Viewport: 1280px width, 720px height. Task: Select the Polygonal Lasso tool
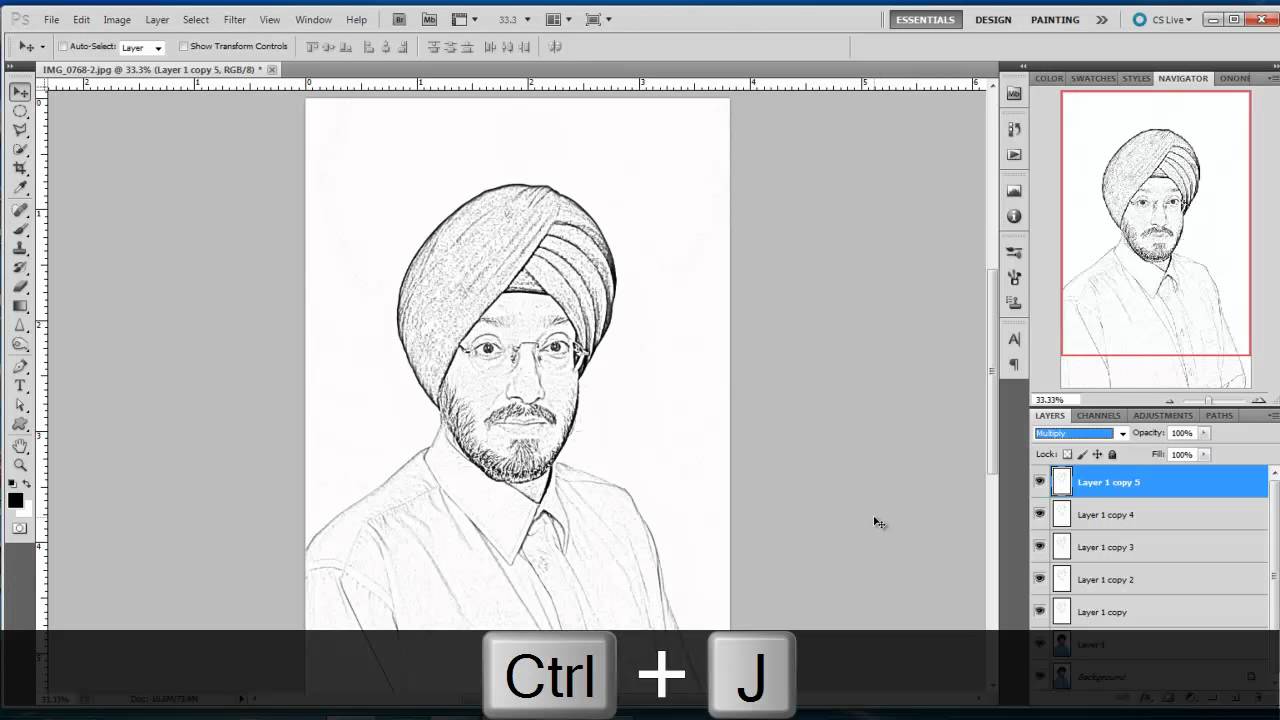click(20, 130)
